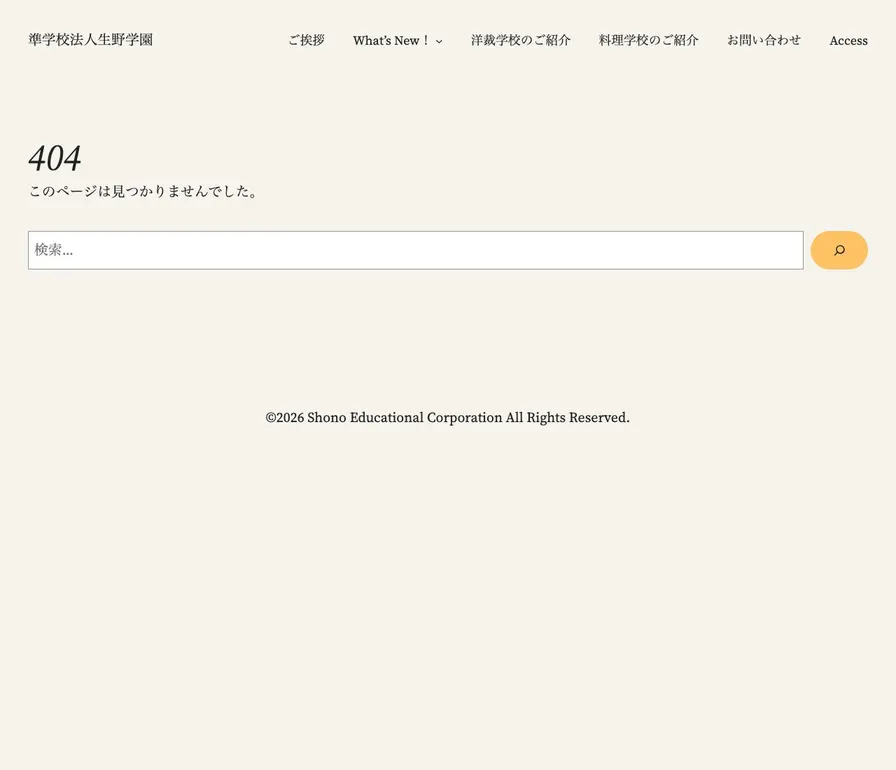This screenshot has width=896, height=770.
Task: Go to 洋裁学校のご紹介 page
Action: [521, 41]
